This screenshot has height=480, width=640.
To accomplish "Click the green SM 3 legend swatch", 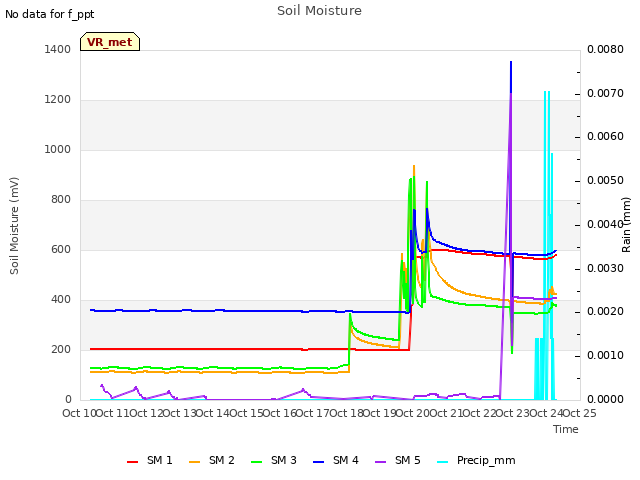I will (x=257, y=462).
